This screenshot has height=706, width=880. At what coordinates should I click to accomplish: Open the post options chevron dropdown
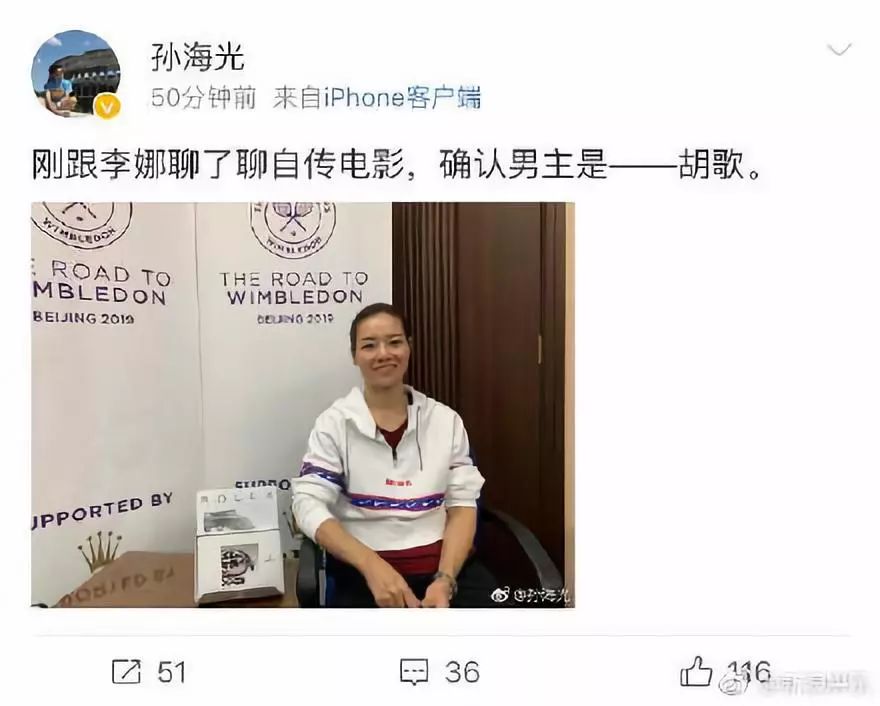coord(840,51)
